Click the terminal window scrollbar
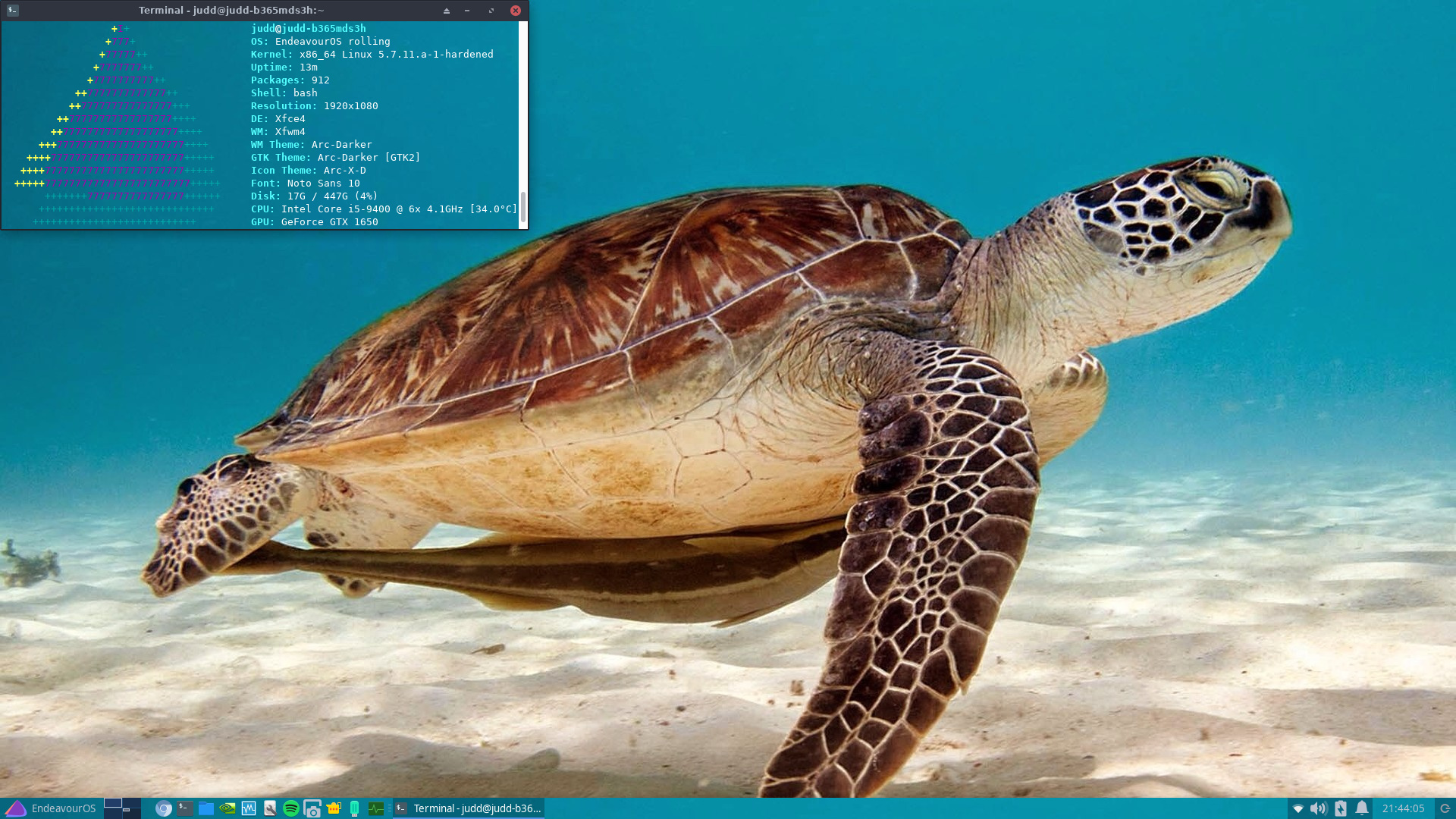The height and width of the screenshot is (819, 1456). click(x=522, y=206)
